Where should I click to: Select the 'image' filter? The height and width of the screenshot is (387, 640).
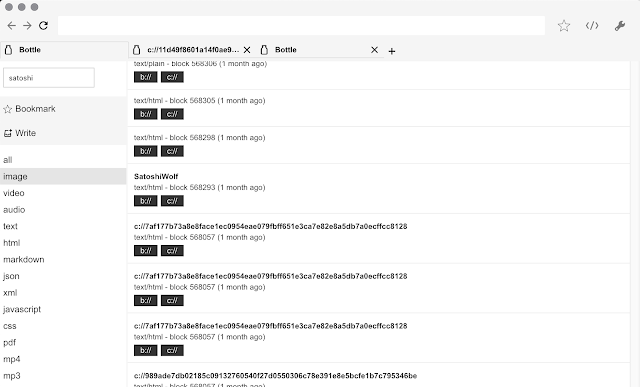tap(63, 176)
